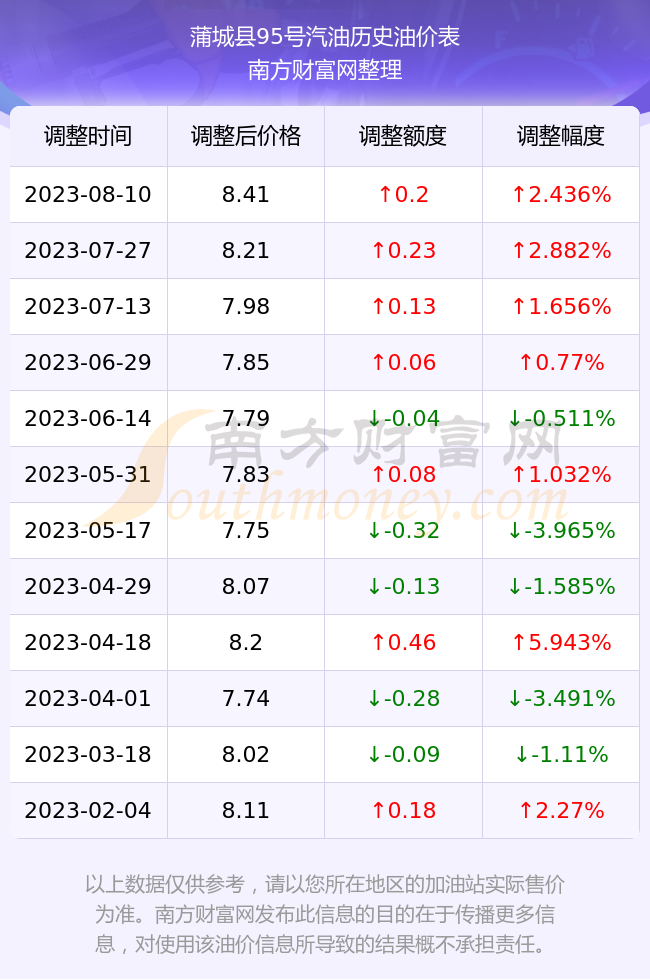Select the price 8.41 cell
The width and height of the screenshot is (650, 980).
point(246,194)
